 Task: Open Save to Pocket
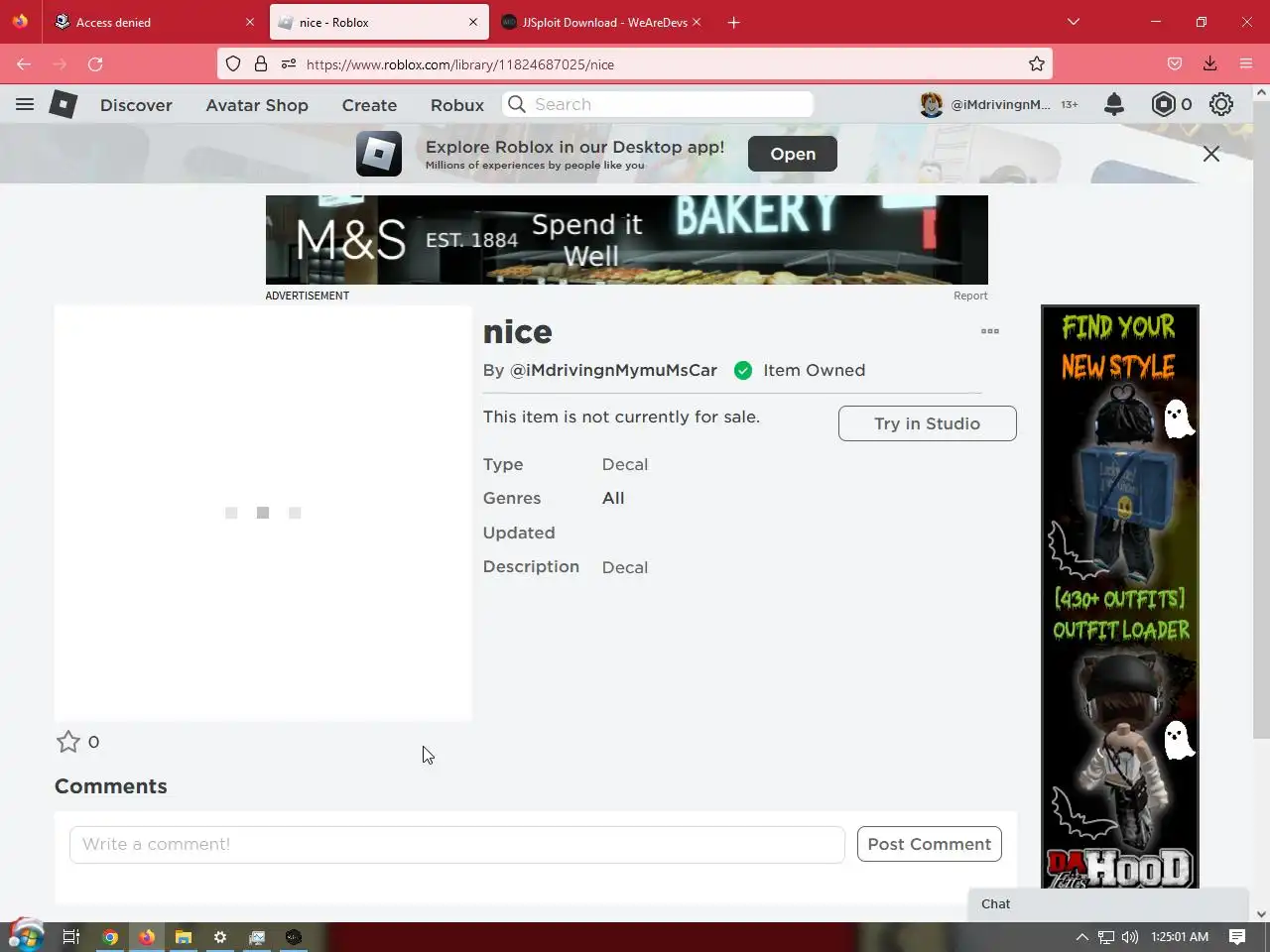(1175, 64)
